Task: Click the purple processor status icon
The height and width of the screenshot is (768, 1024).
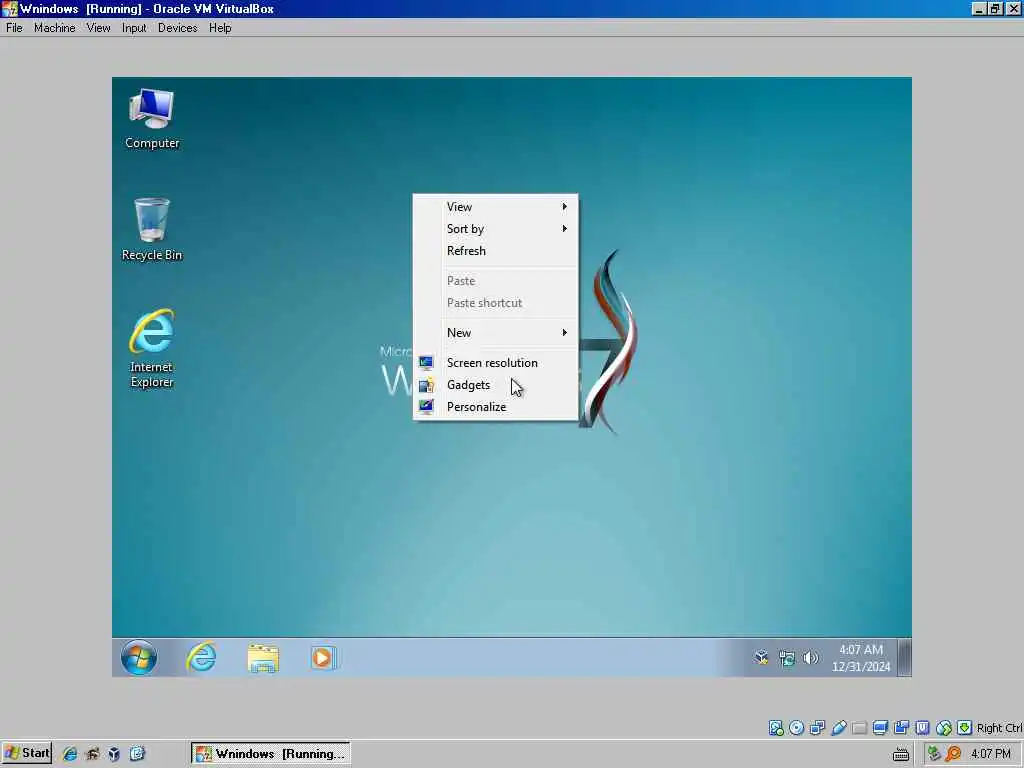Action: pyautogui.click(x=922, y=728)
